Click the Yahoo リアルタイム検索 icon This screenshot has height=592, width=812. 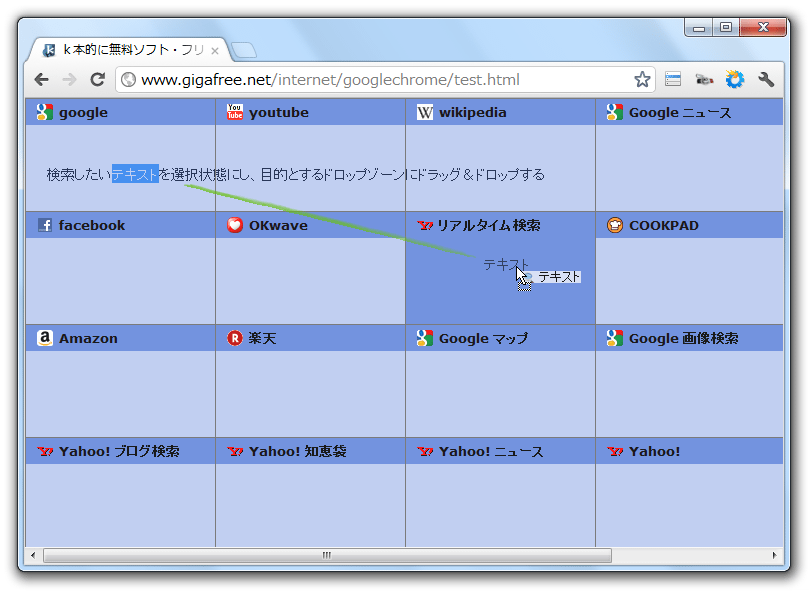pyautogui.click(x=425, y=225)
